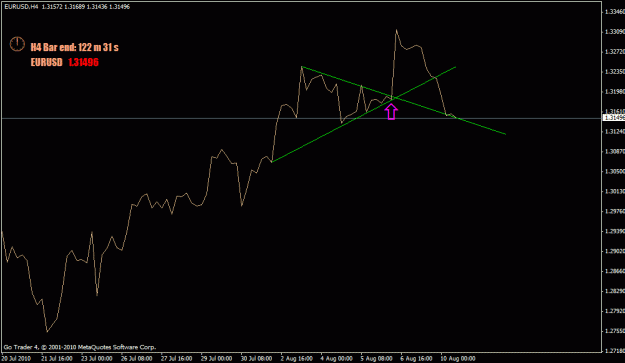The width and height of the screenshot is (625, 363).
Task: Click the 1.29020 price axis label
Action: click(x=615, y=251)
